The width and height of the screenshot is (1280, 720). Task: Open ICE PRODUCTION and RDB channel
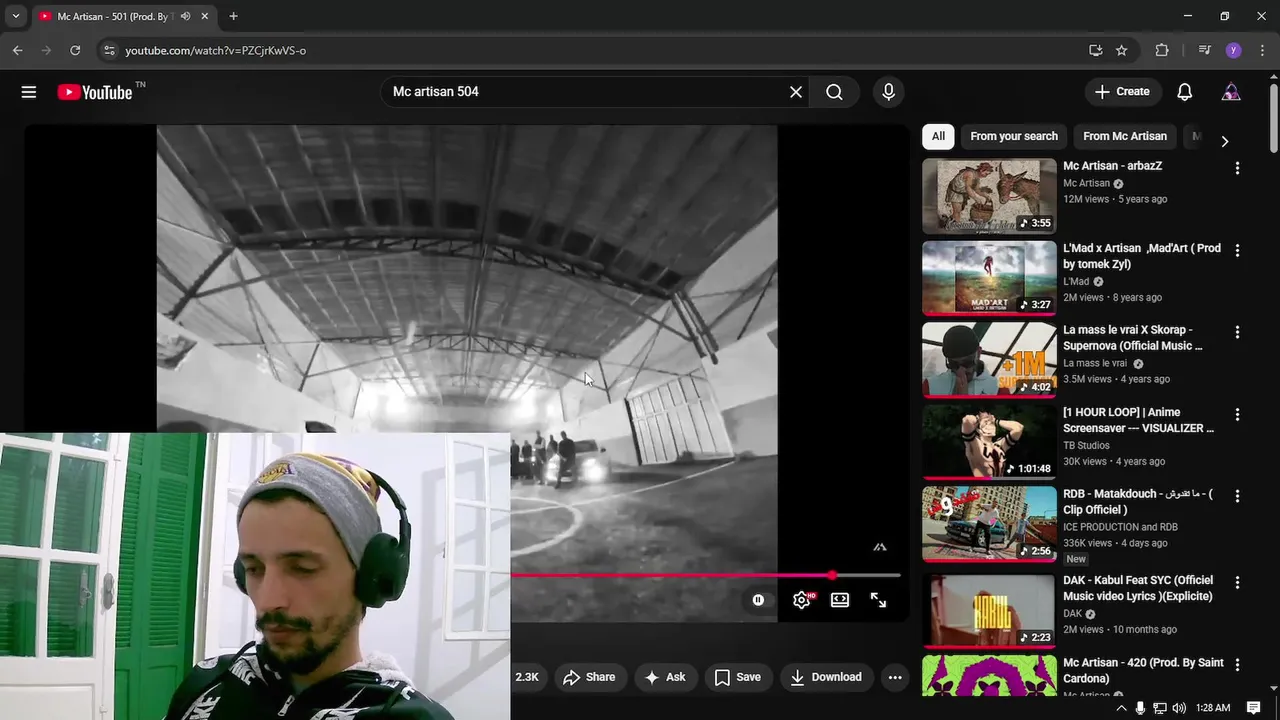(1120, 527)
